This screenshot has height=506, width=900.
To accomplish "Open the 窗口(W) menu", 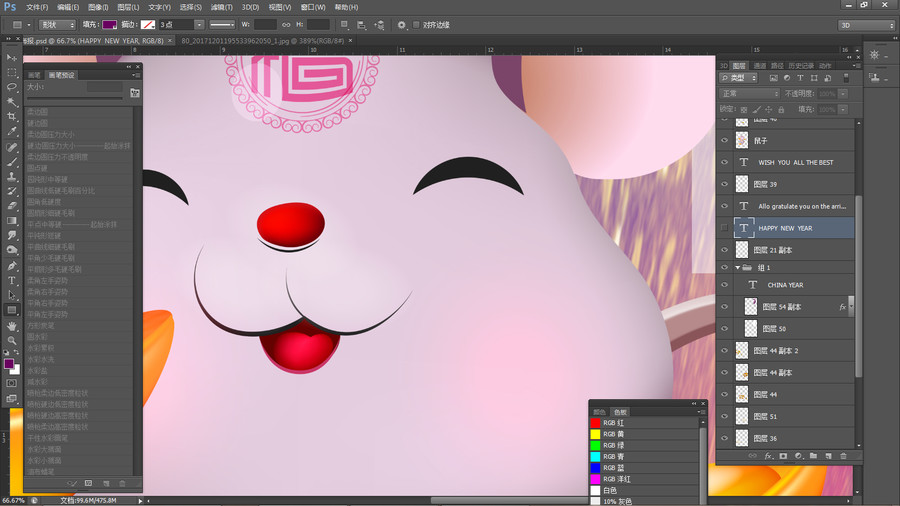I will click(x=313, y=7).
